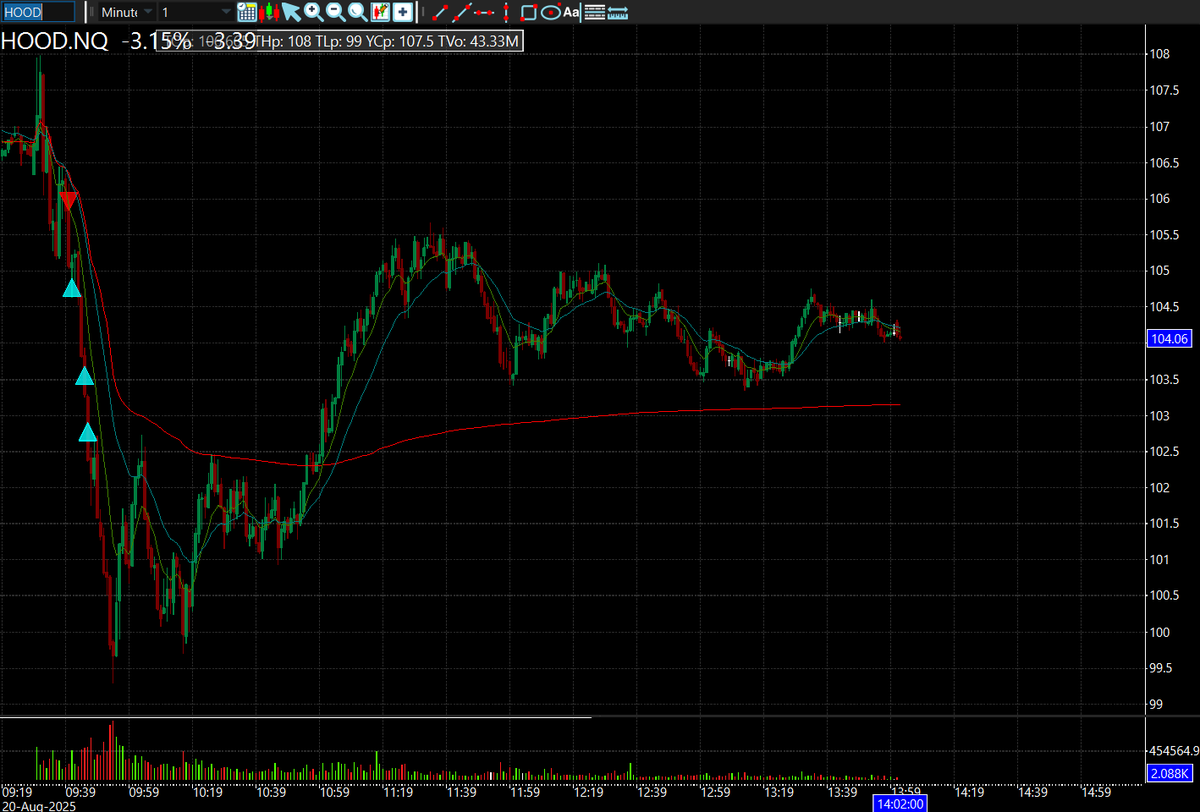Click the 09:39 time axis label
Screen dimensions: 1200x812
tap(82, 791)
